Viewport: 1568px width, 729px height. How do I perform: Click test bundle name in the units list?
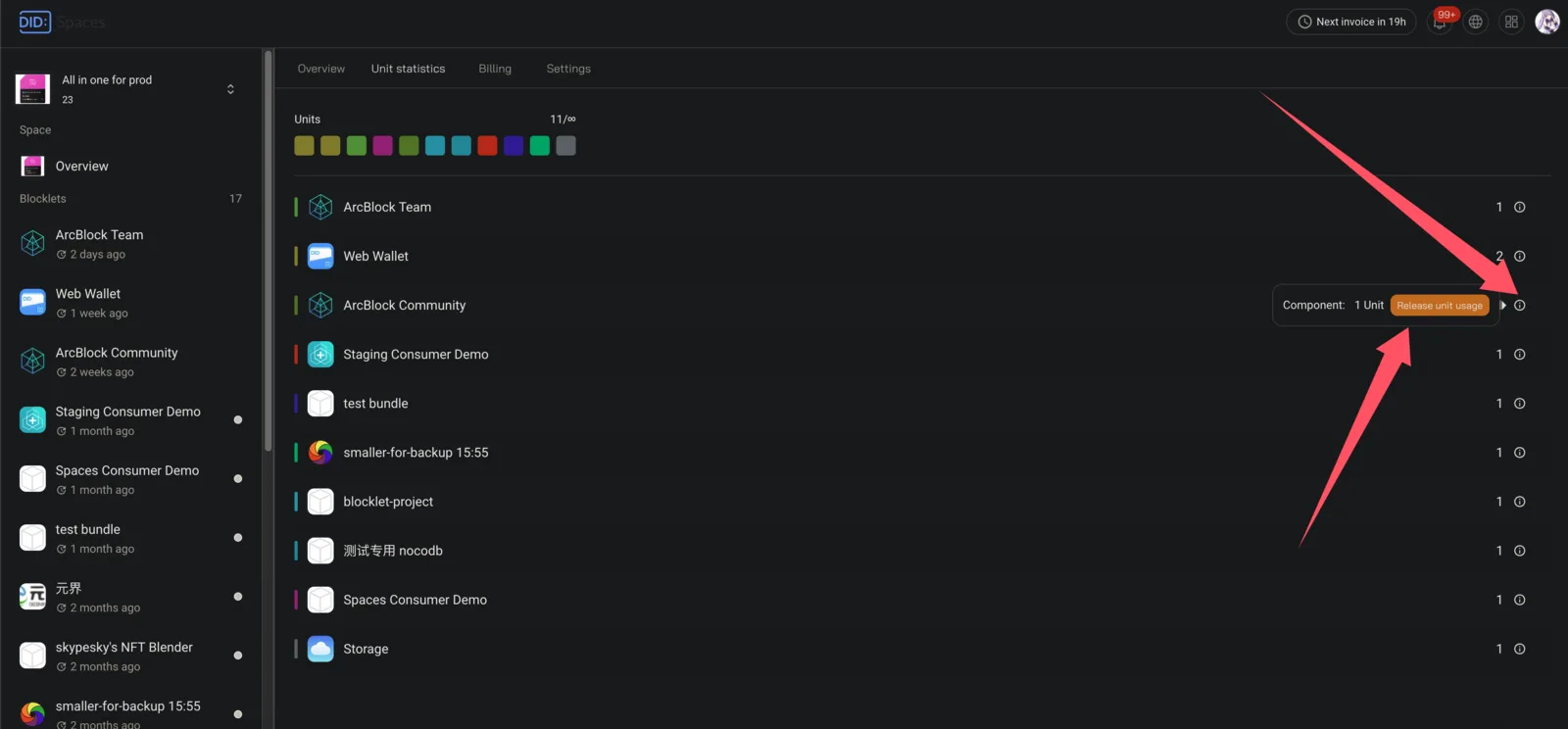click(x=375, y=403)
